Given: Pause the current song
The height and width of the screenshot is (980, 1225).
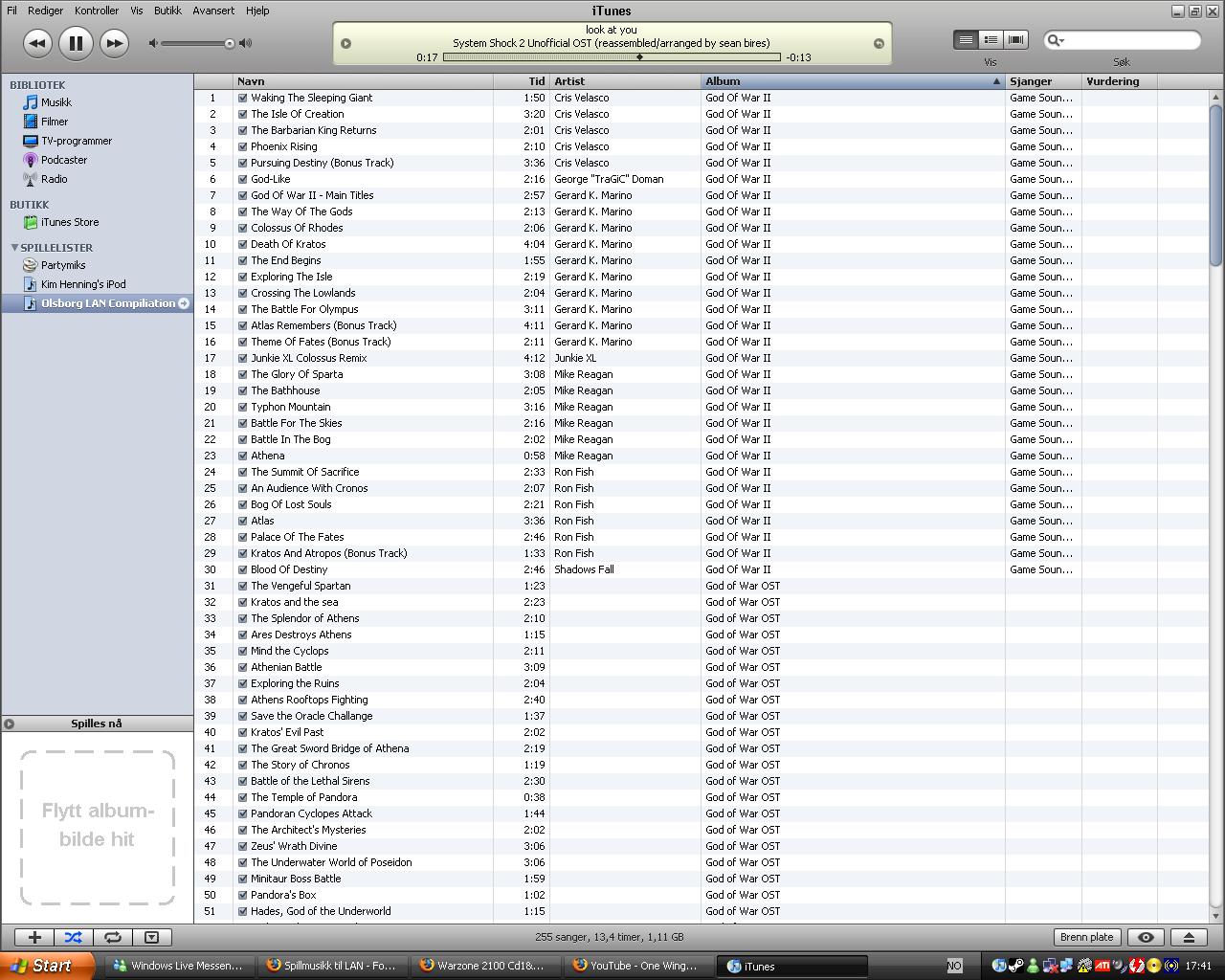Looking at the screenshot, I should (x=76, y=43).
